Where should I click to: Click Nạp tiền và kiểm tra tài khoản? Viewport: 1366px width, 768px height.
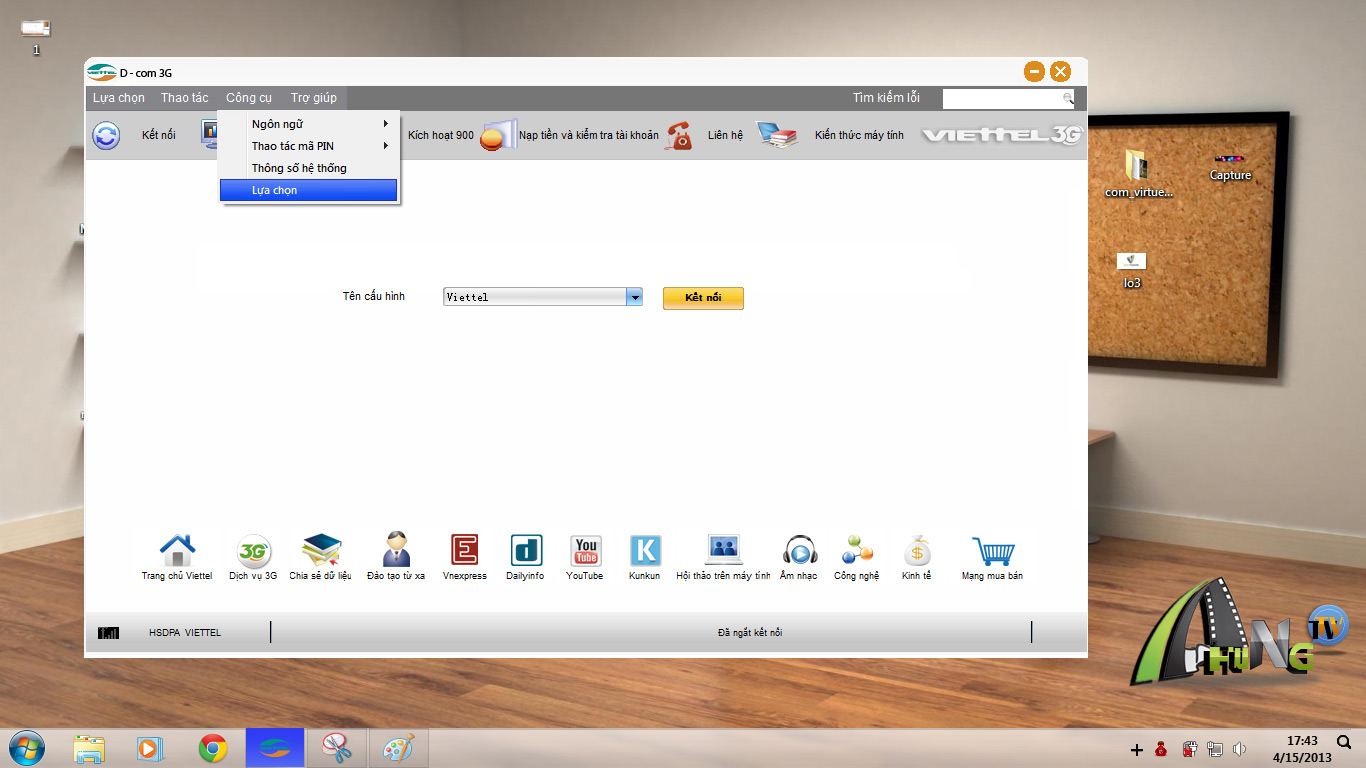(589, 135)
